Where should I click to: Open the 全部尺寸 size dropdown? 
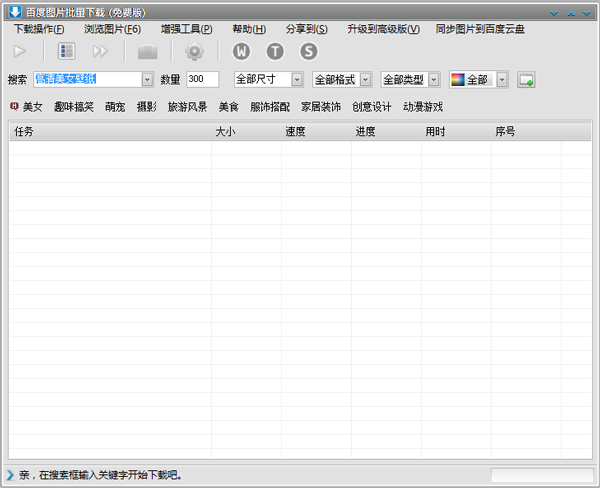[269, 80]
